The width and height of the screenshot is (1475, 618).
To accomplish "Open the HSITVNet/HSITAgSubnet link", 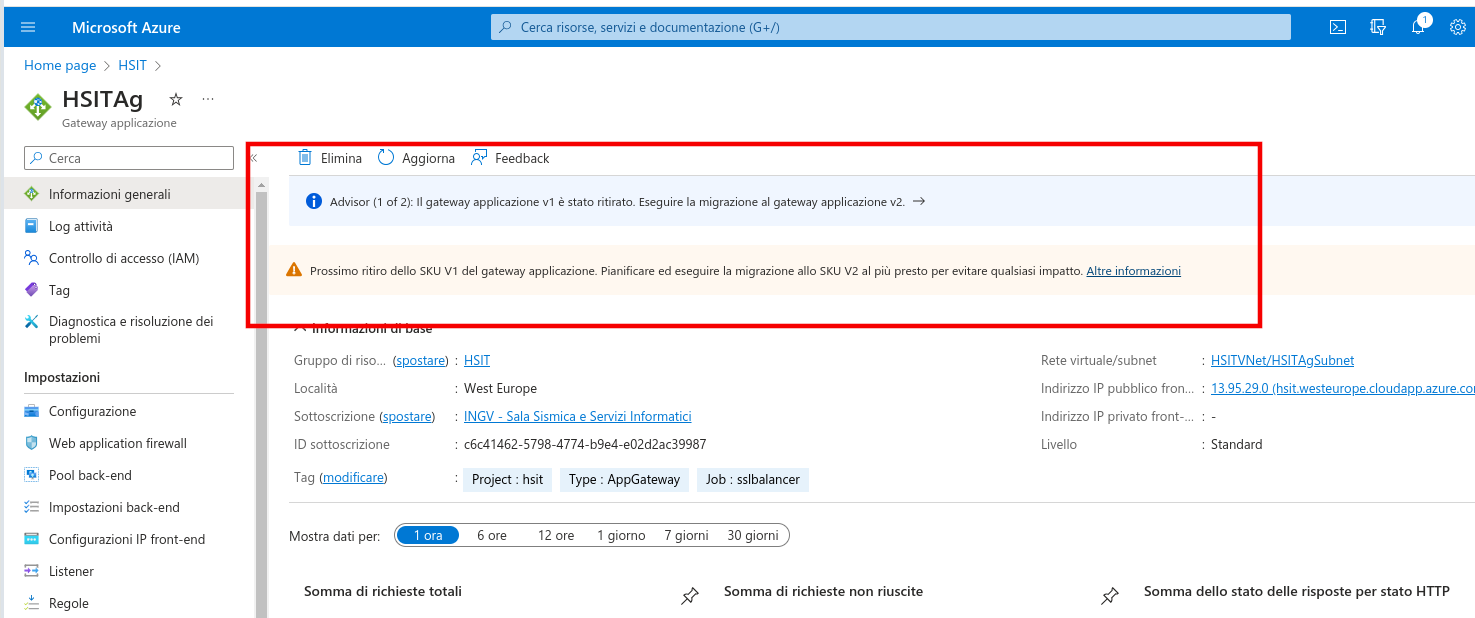I will coord(1282,360).
